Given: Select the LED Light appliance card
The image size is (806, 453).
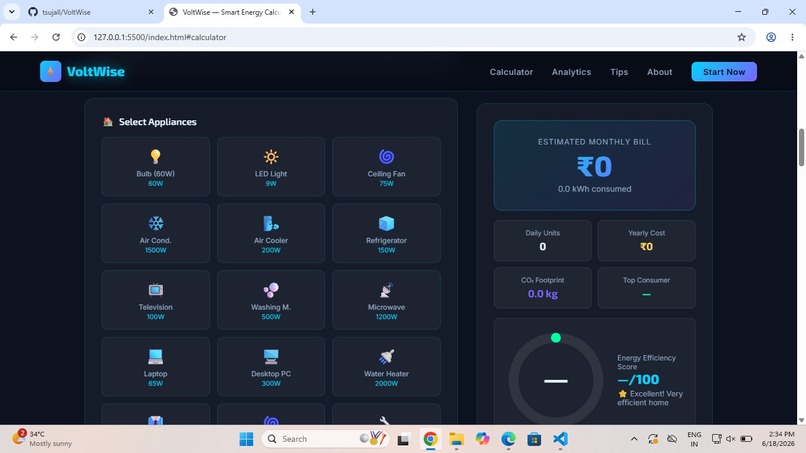Looking at the screenshot, I should (271, 167).
